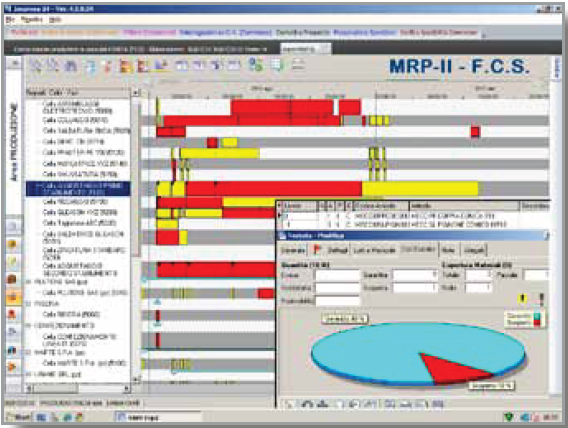Click the tree's horizontal scrollbar left arrow
The height and width of the screenshot is (428, 568).
[x=30, y=389]
